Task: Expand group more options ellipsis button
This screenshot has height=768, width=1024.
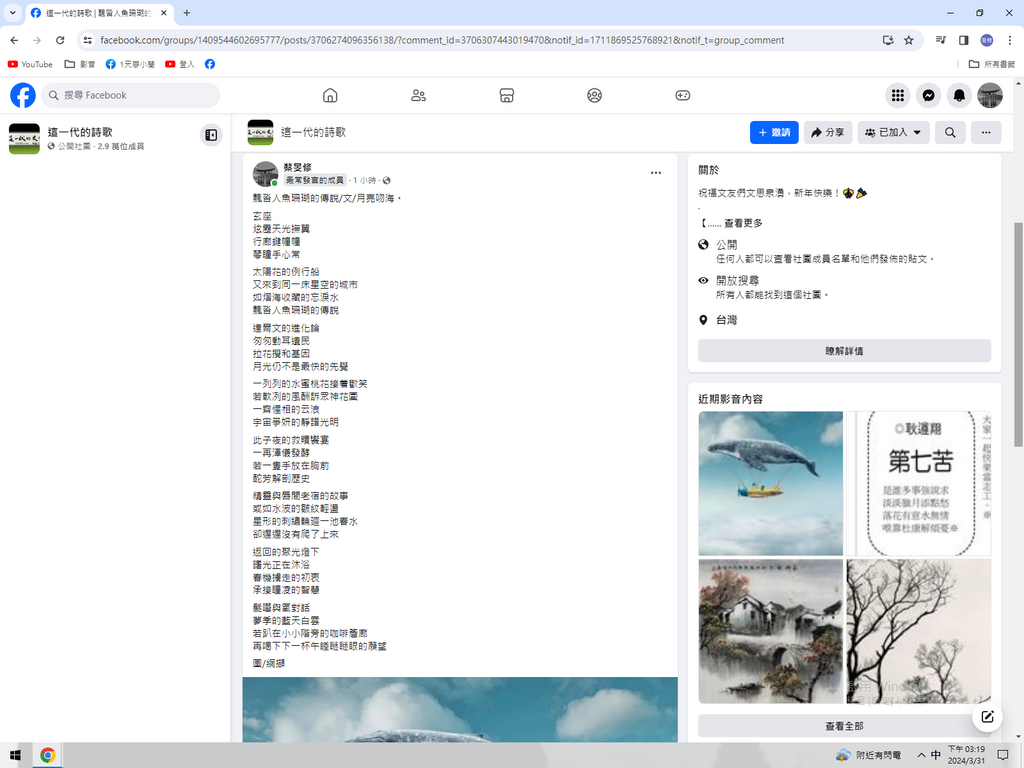Action: tap(985, 132)
